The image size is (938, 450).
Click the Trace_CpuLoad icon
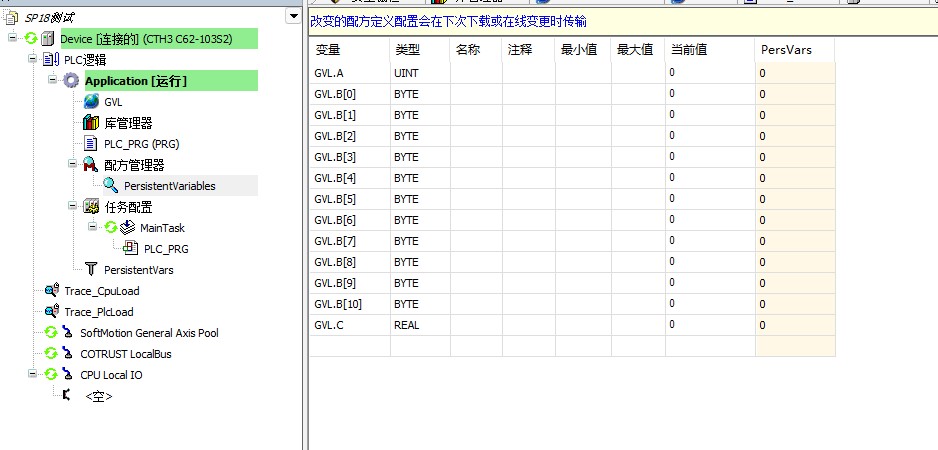pos(52,291)
